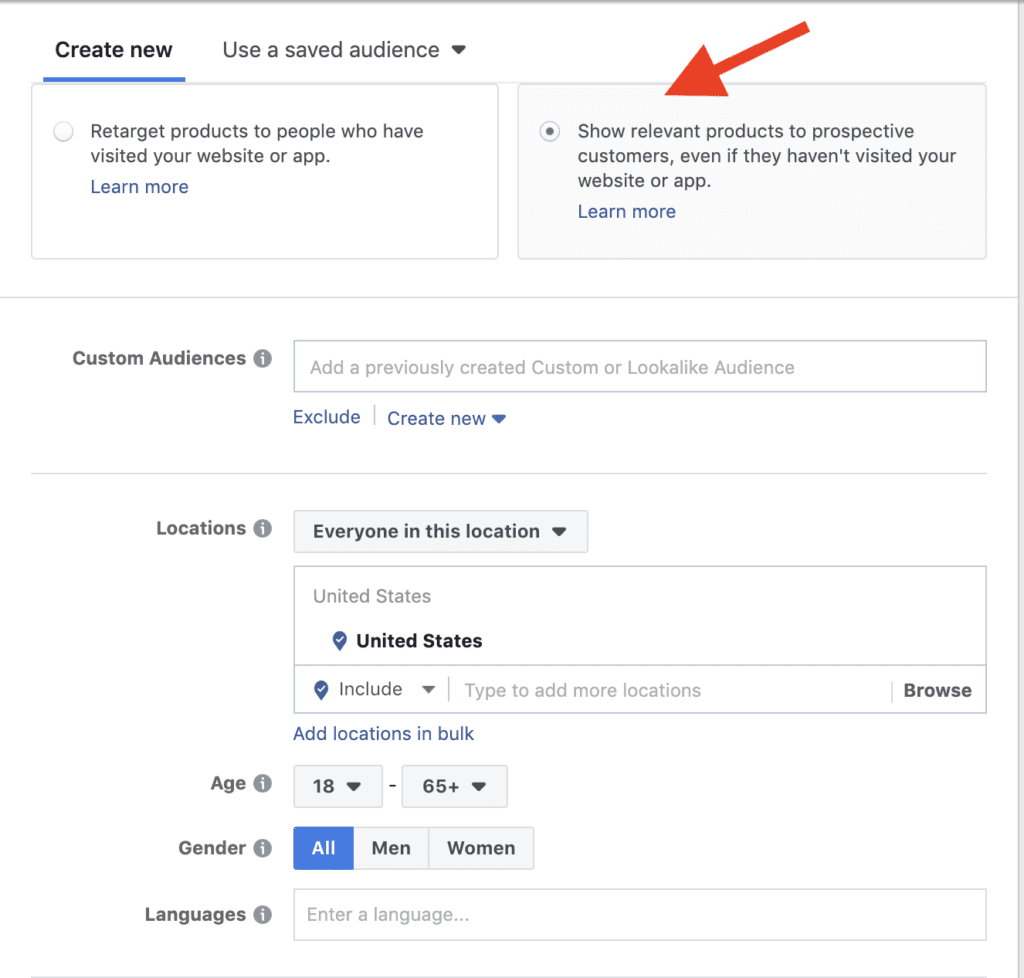Image resolution: width=1024 pixels, height=978 pixels.
Task: Choose Women gender option
Action: (x=481, y=848)
